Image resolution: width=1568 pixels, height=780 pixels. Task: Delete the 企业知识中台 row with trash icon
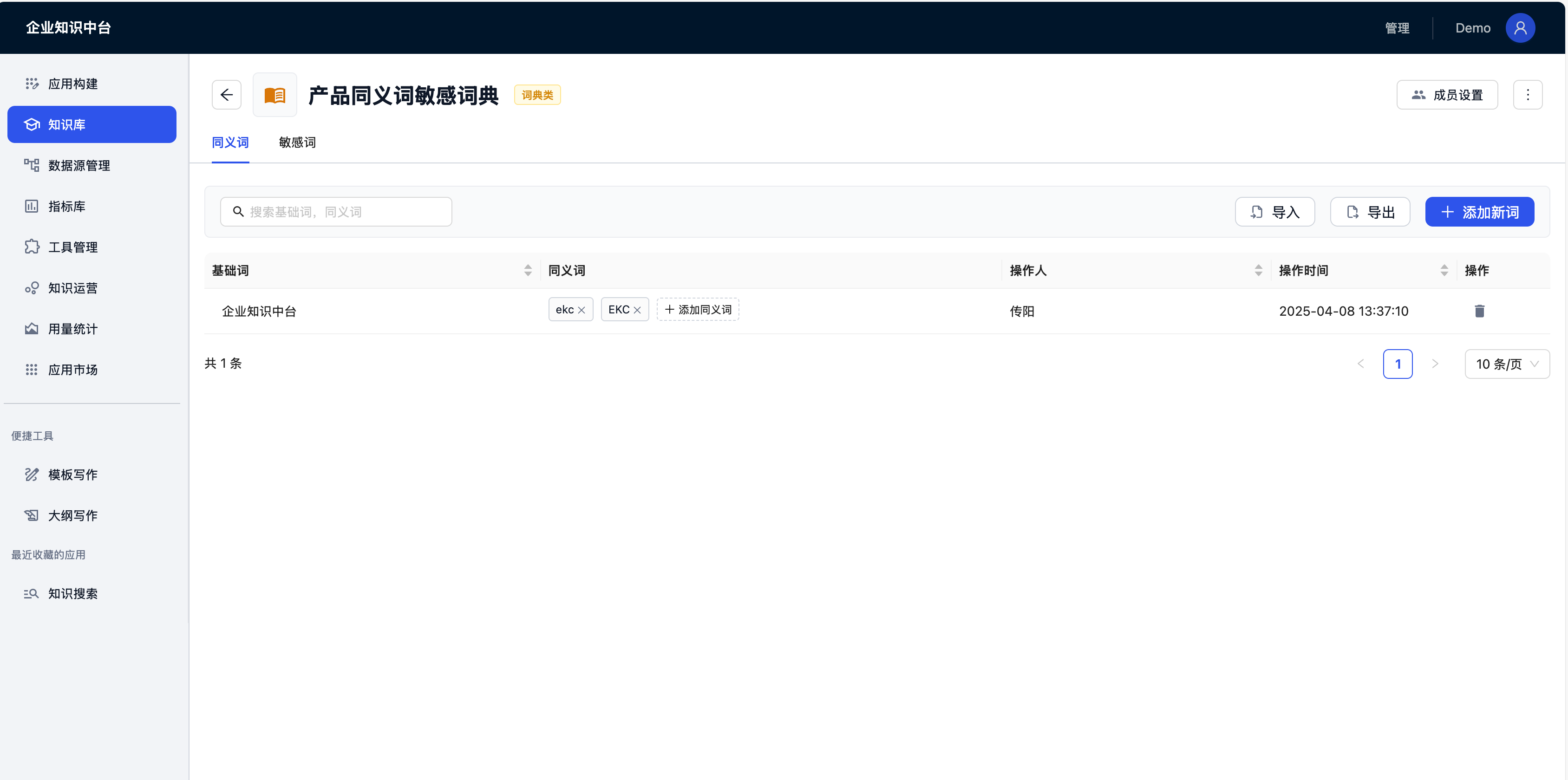(1479, 311)
